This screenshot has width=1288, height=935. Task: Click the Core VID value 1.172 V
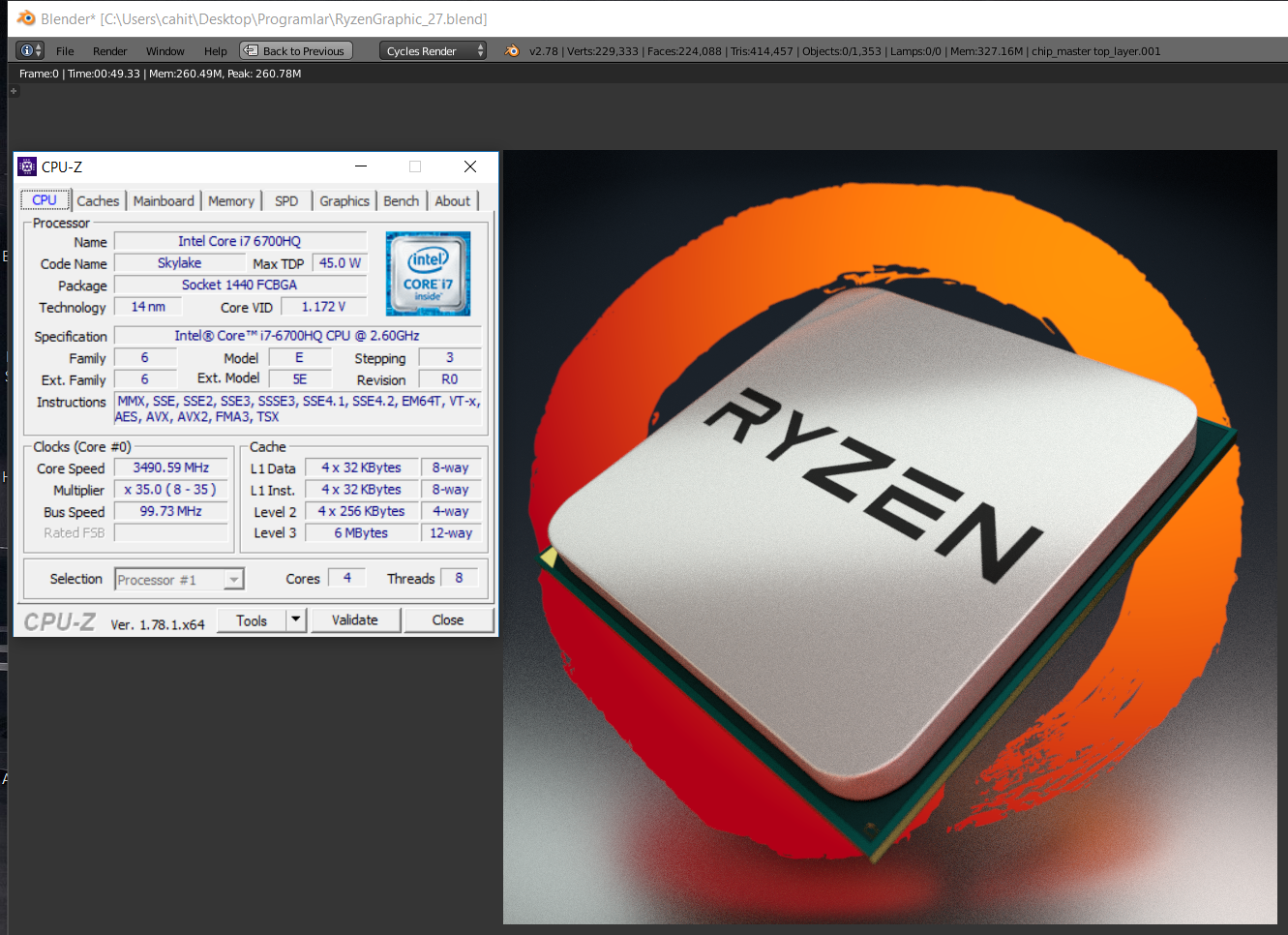click(324, 307)
